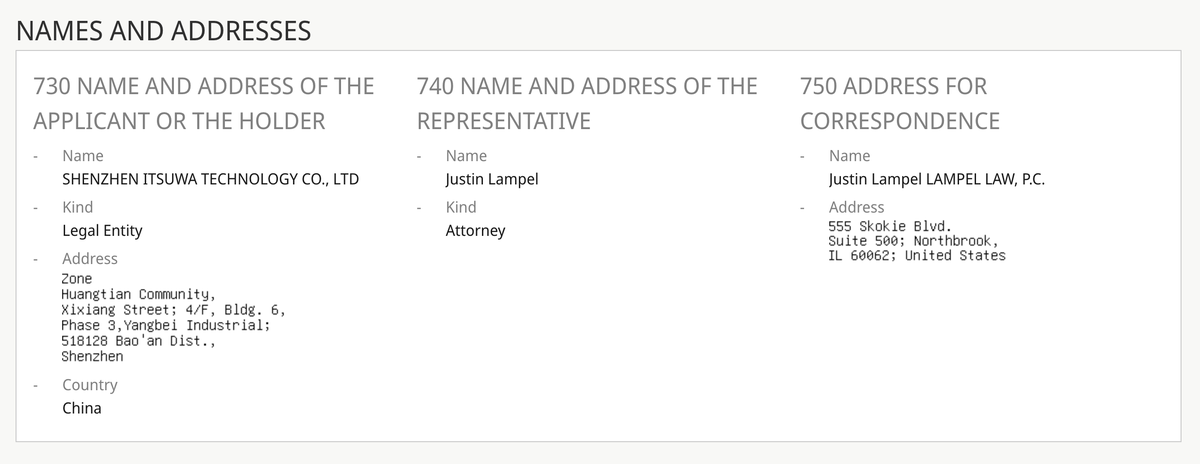Click the NAMES AND ADDRESSES section heading
Screen dimensions: 1200x464
tap(164, 31)
